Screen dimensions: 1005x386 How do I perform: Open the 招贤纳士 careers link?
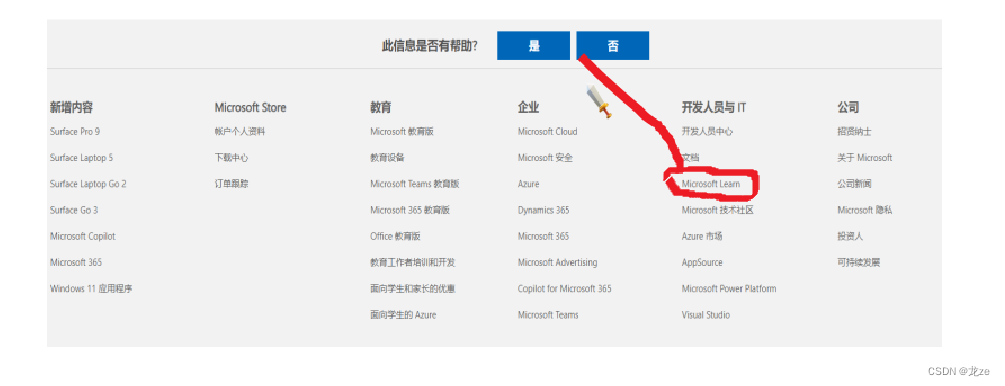coord(854,131)
